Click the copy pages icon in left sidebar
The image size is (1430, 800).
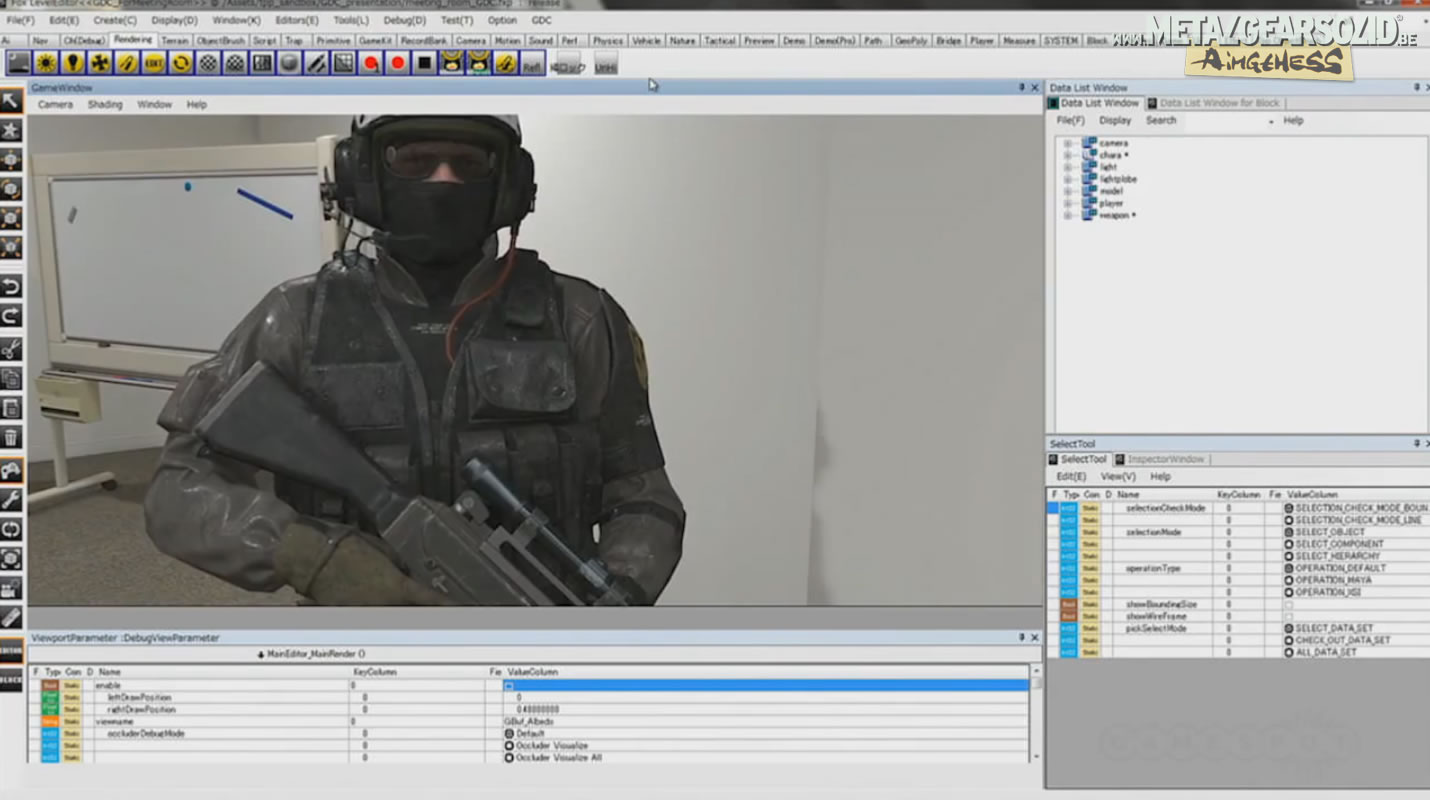coord(12,378)
